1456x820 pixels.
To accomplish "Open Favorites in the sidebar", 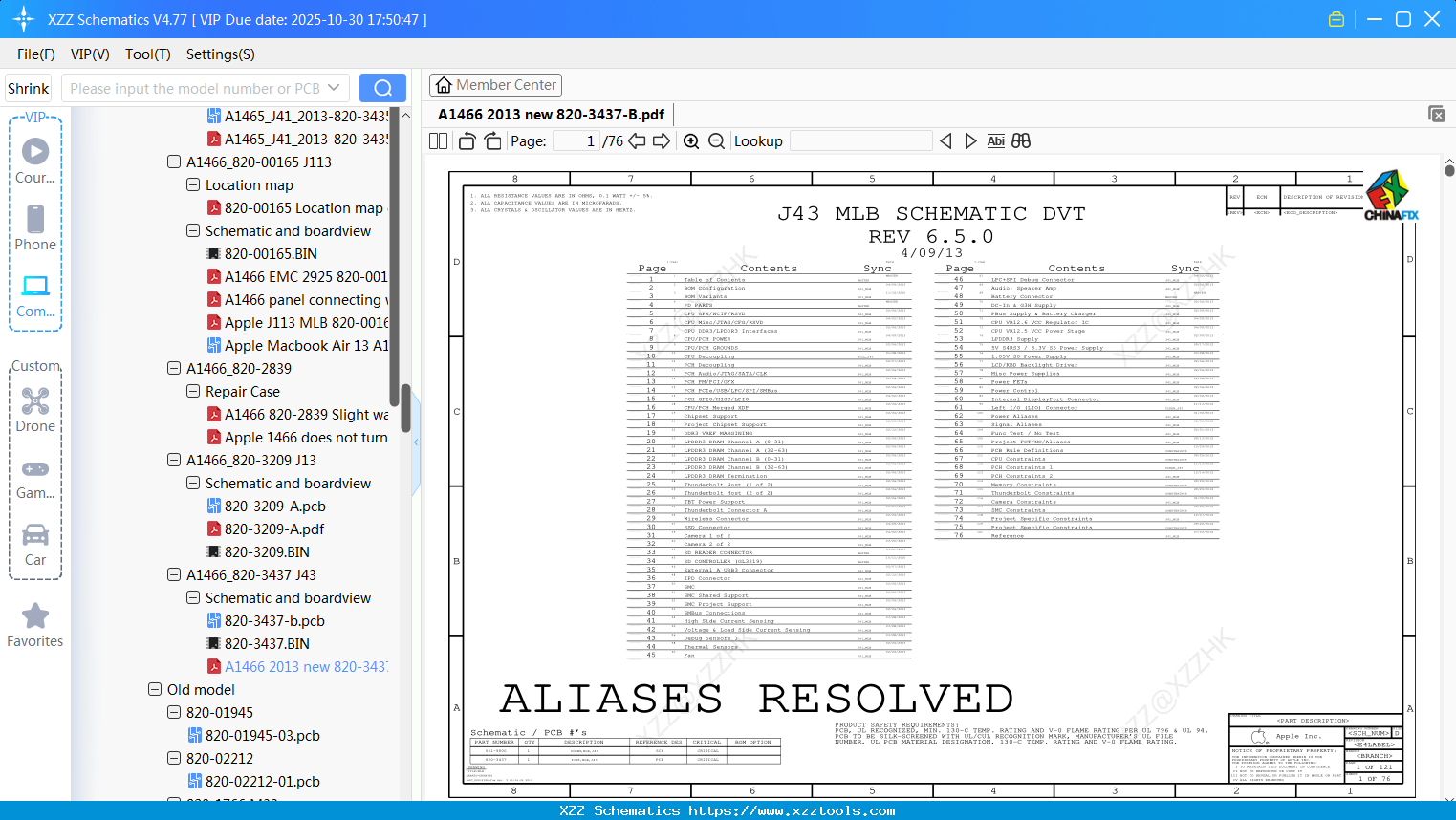I will [35, 626].
